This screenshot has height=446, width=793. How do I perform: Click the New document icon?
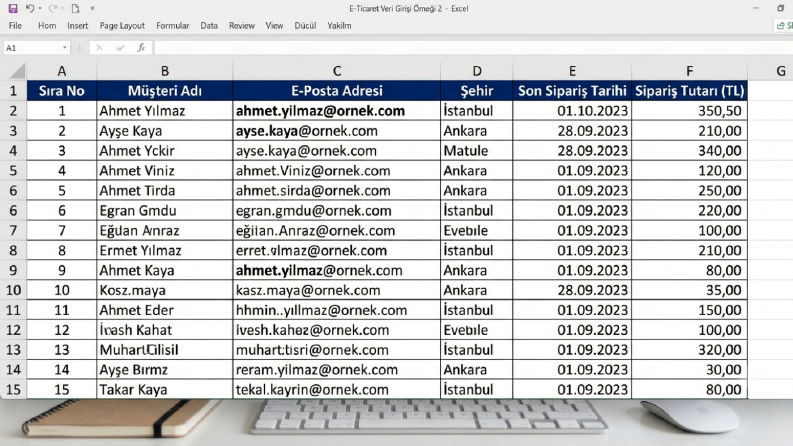75,9
